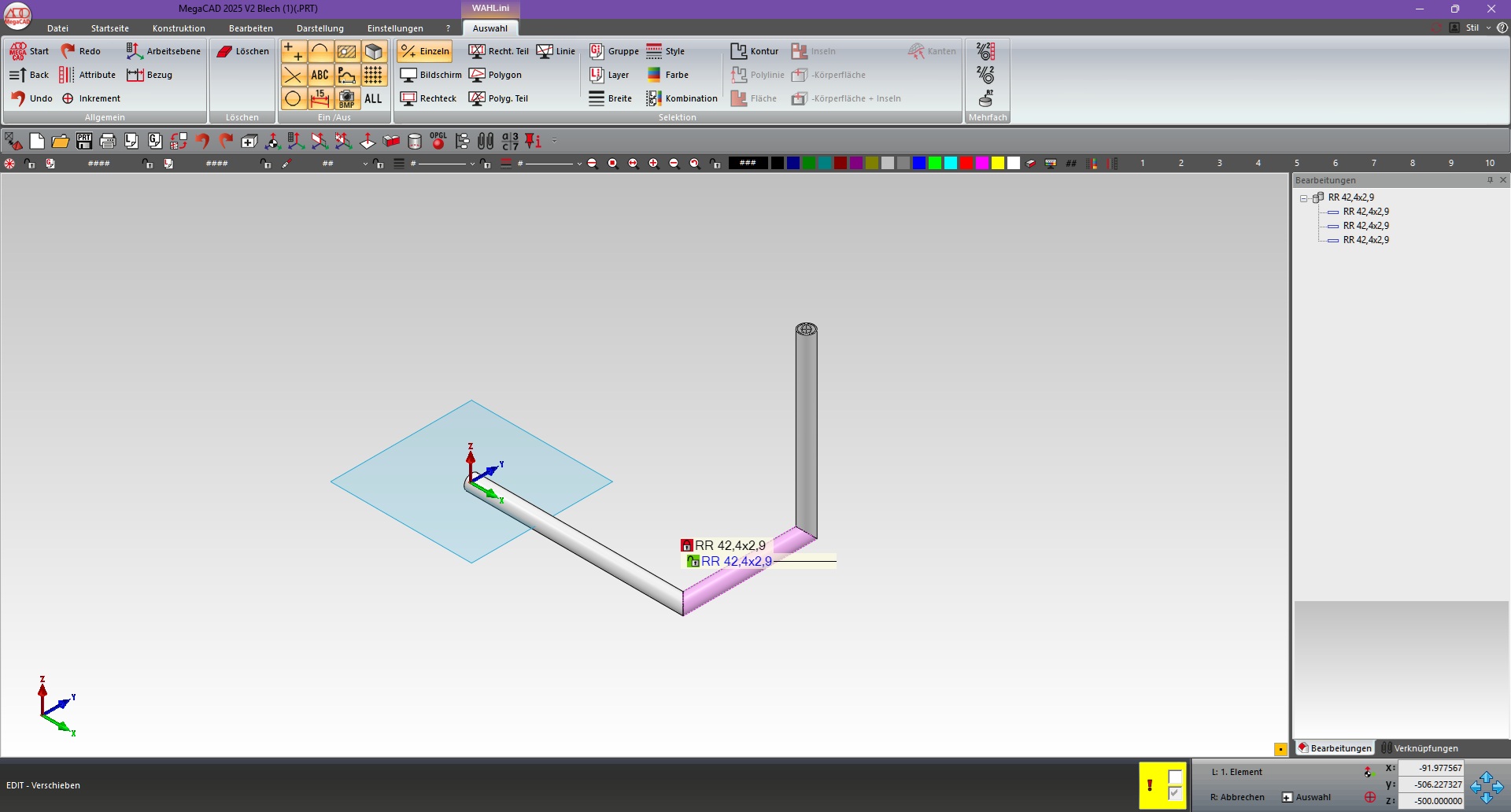Select Rechteck selection mode
1511x812 pixels.
pyautogui.click(x=428, y=98)
